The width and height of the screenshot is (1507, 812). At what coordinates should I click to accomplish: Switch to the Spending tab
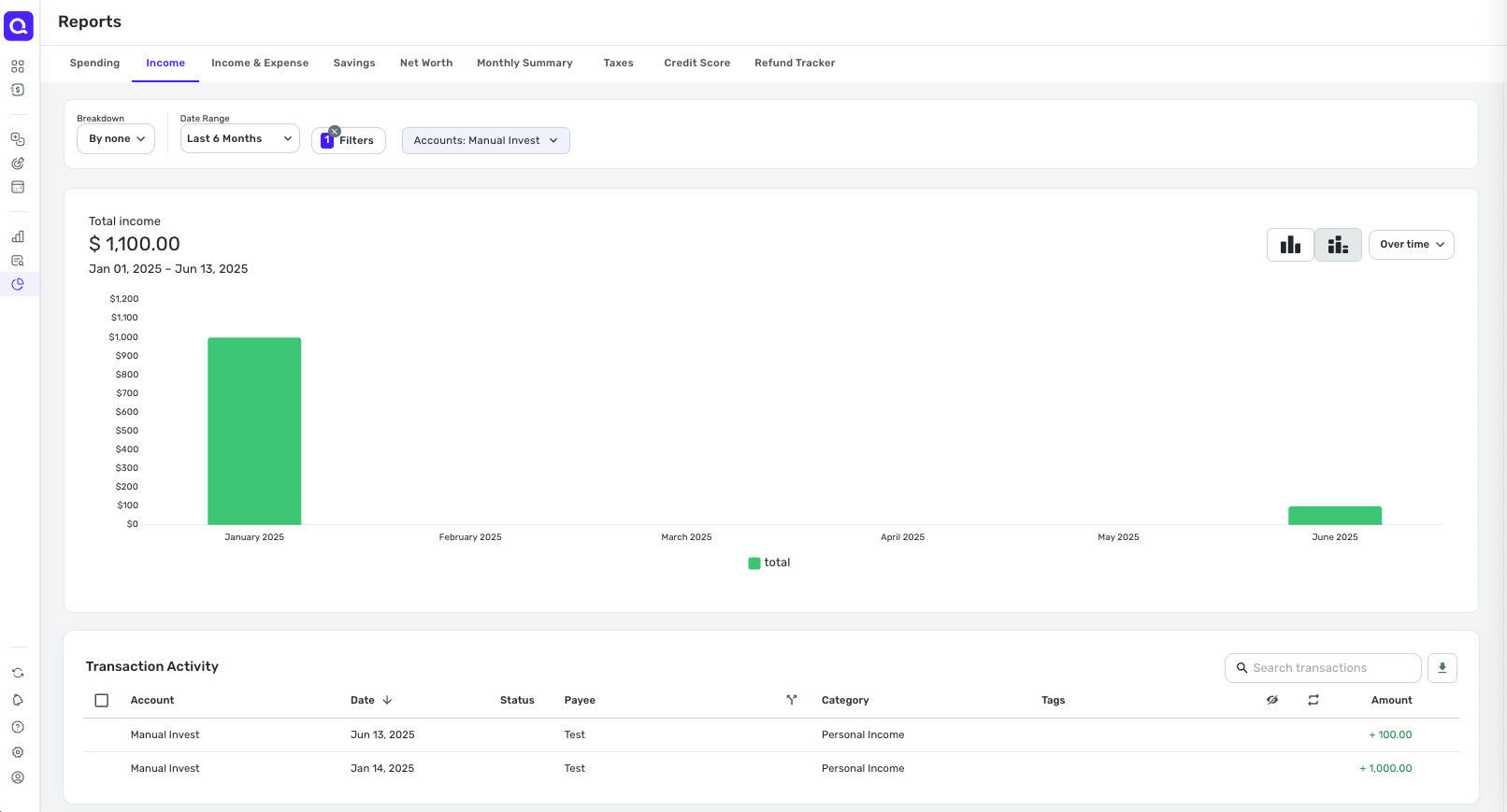pos(94,64)
